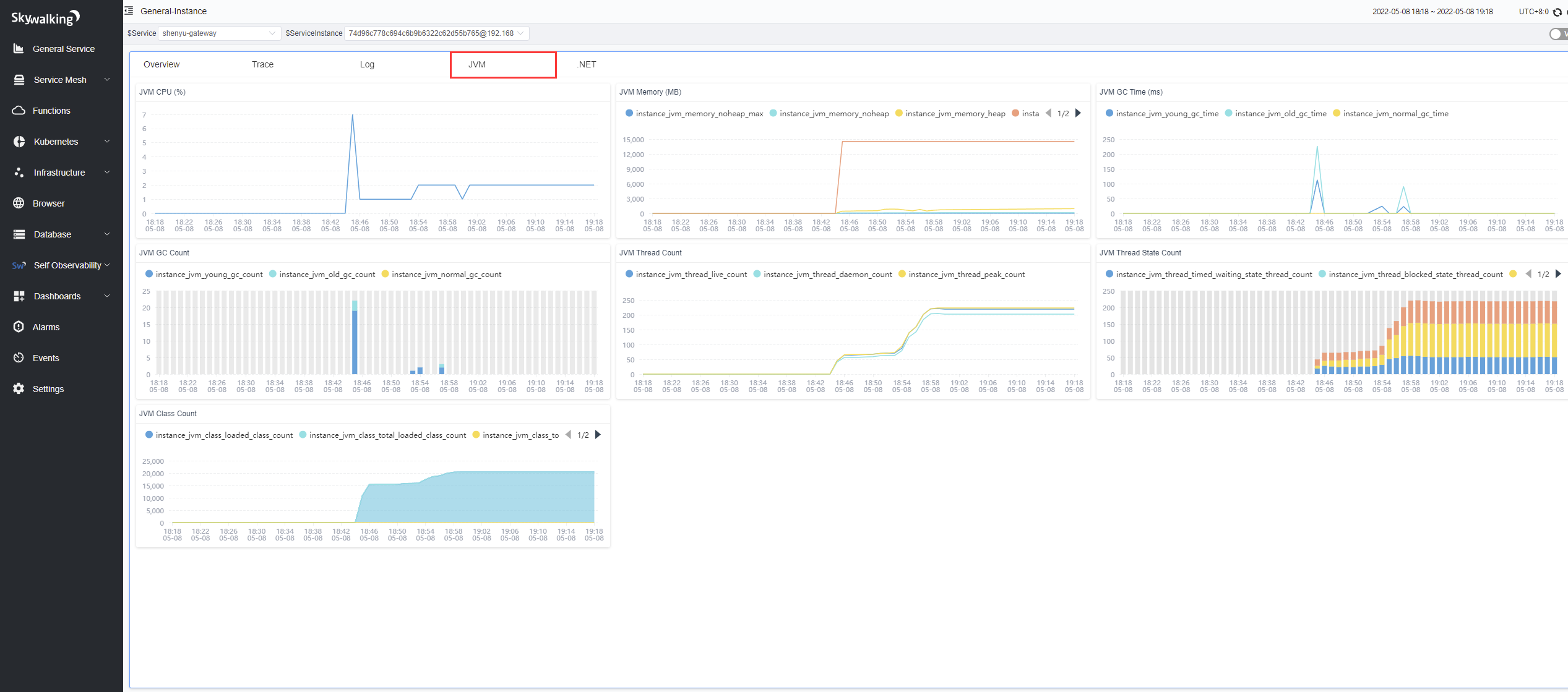Expand the Service Mesh menu

coord(60,79)
